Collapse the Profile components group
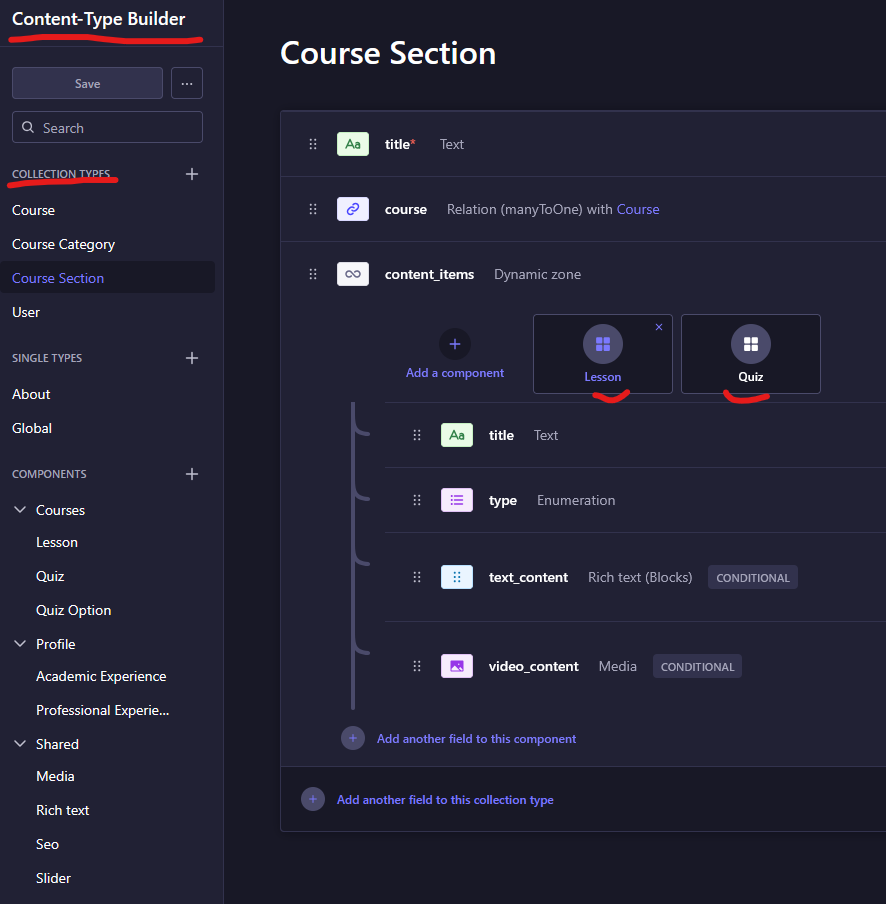886x904 pixels. [x=20, y=643]
